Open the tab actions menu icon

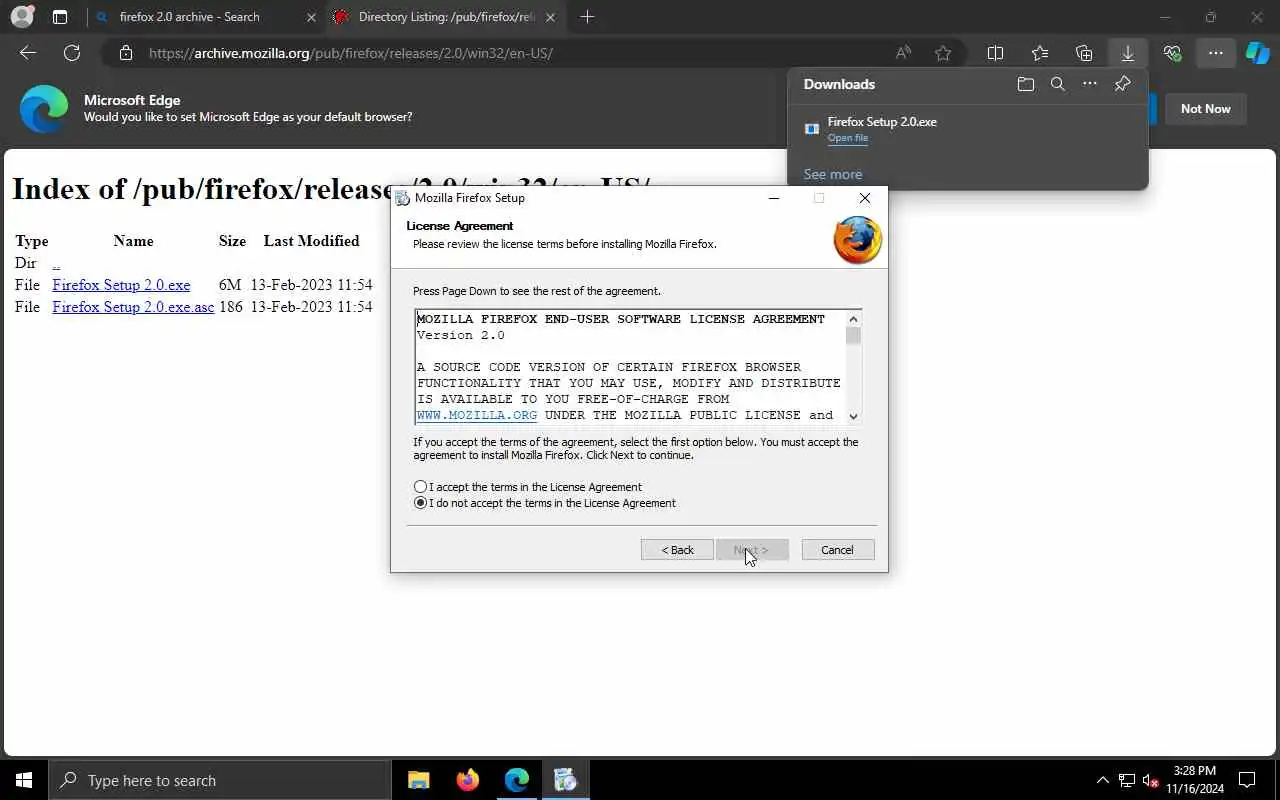[60, 17]
